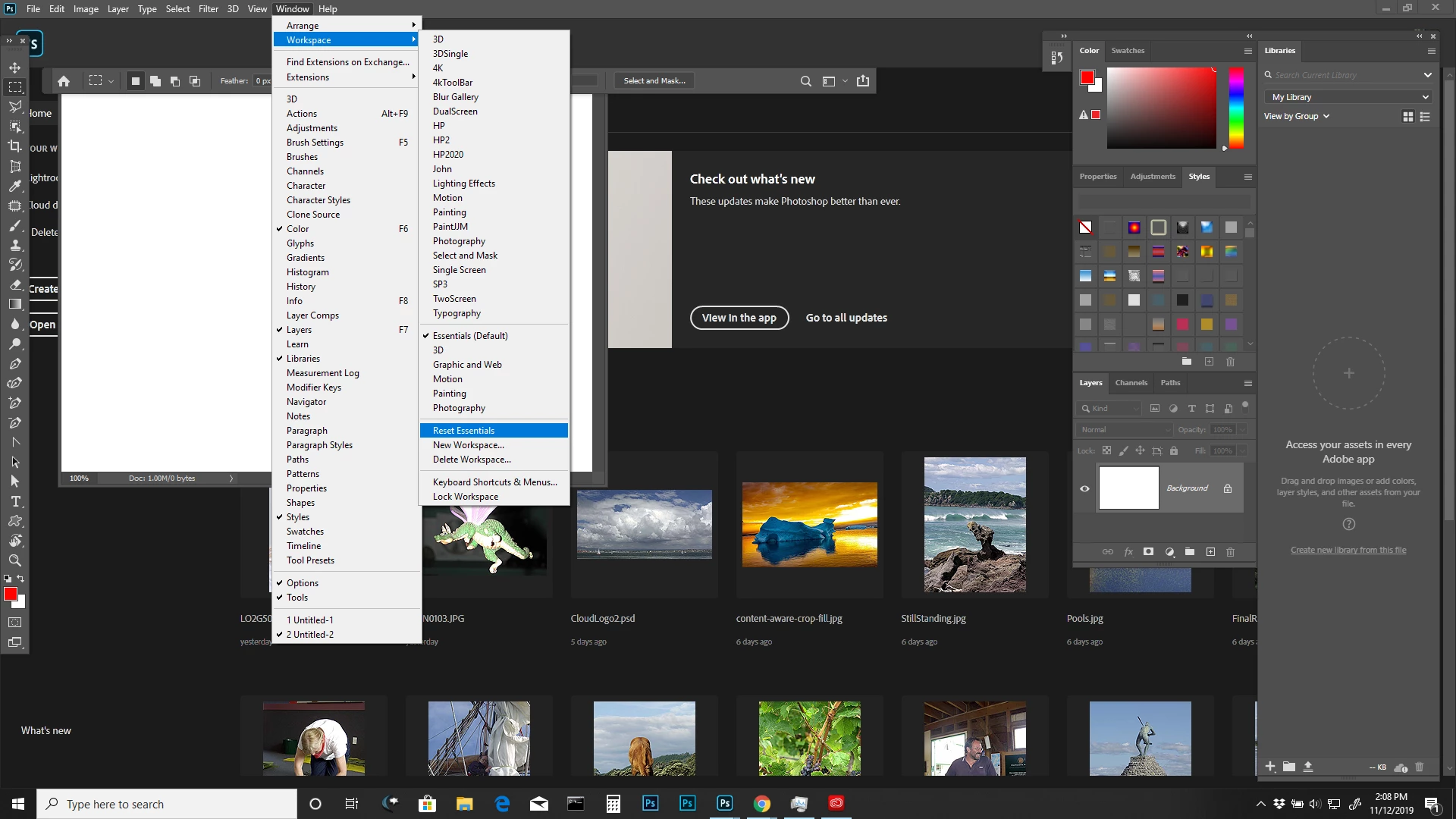
Task: Uncheck Layers in Window menu
Action: (299, 330)
